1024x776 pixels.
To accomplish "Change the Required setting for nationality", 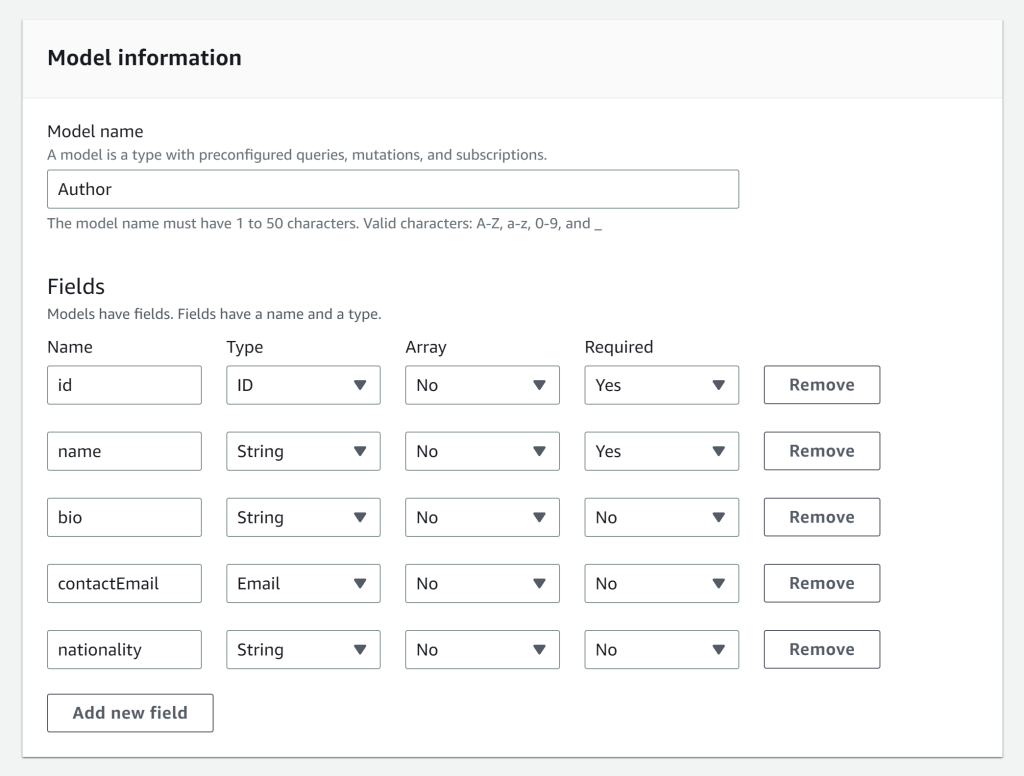I will pyautogui.click(x=661, y=649).
